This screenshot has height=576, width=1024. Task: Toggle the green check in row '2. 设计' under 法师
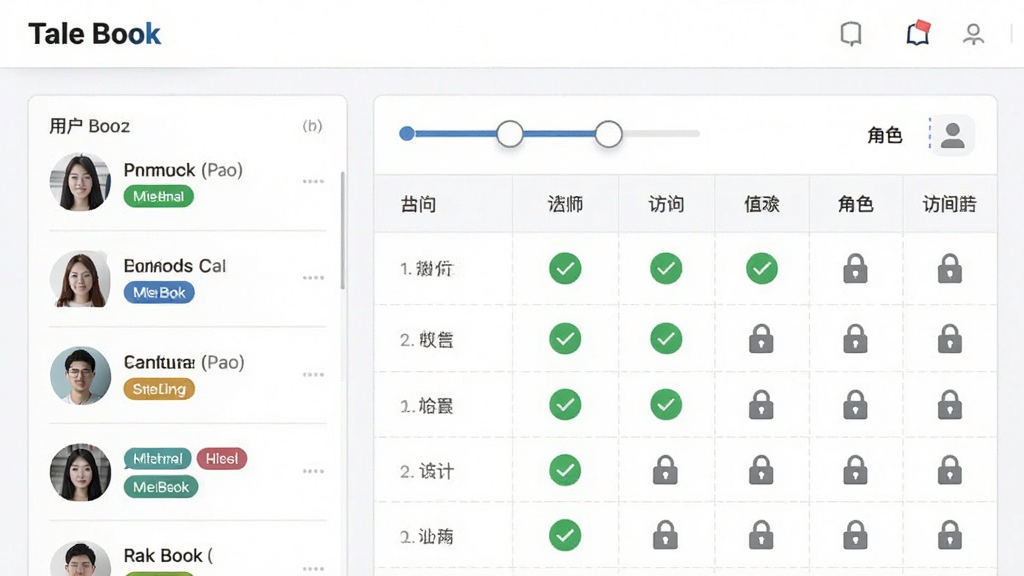coord(565,470)
